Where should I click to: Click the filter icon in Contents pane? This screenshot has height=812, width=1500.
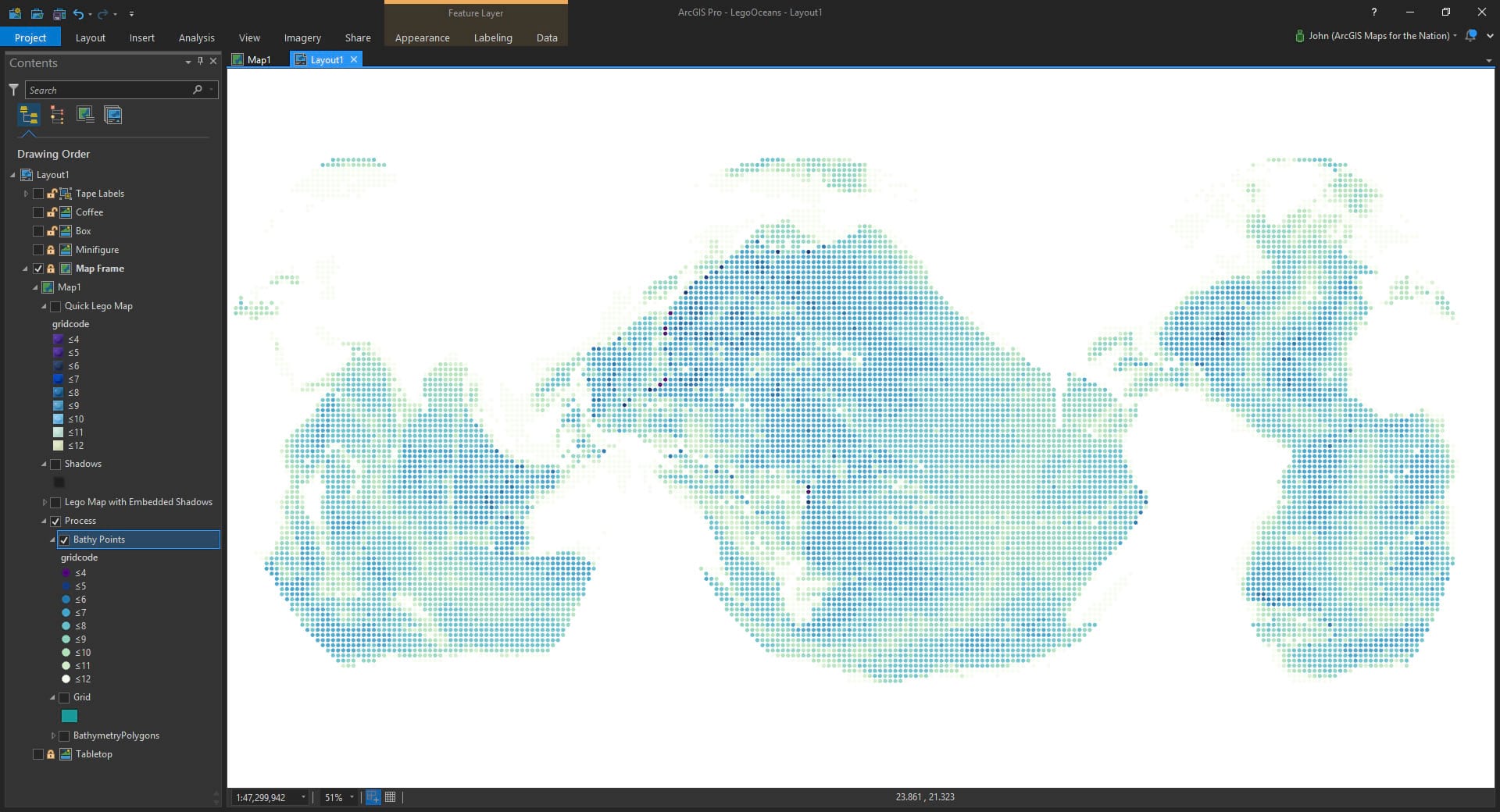(x=13, y=90)
